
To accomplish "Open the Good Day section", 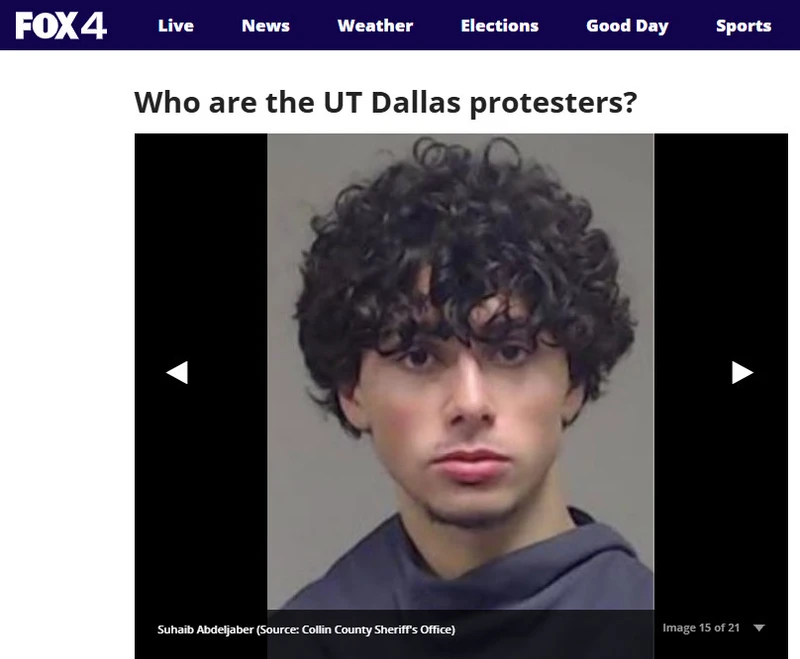I will click(x=627, y=26).
